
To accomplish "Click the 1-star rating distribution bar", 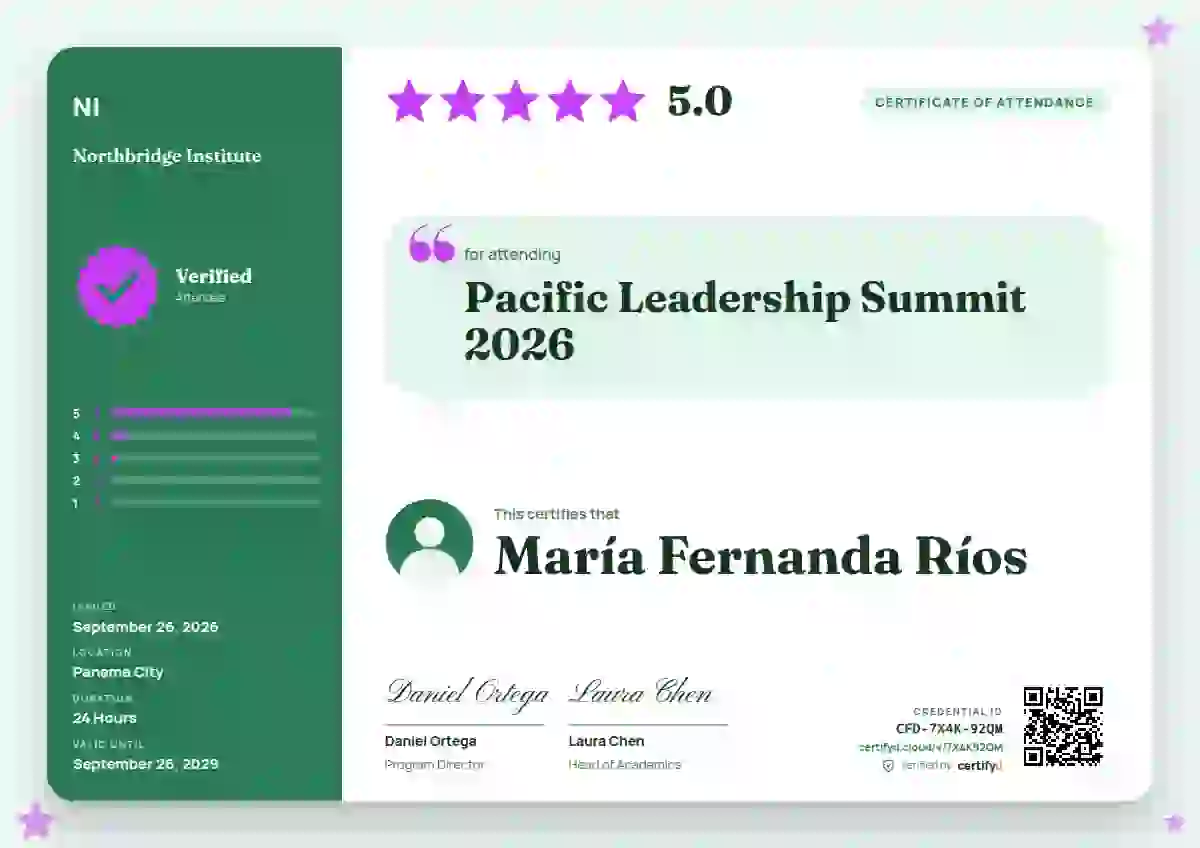I will (214, 503).
